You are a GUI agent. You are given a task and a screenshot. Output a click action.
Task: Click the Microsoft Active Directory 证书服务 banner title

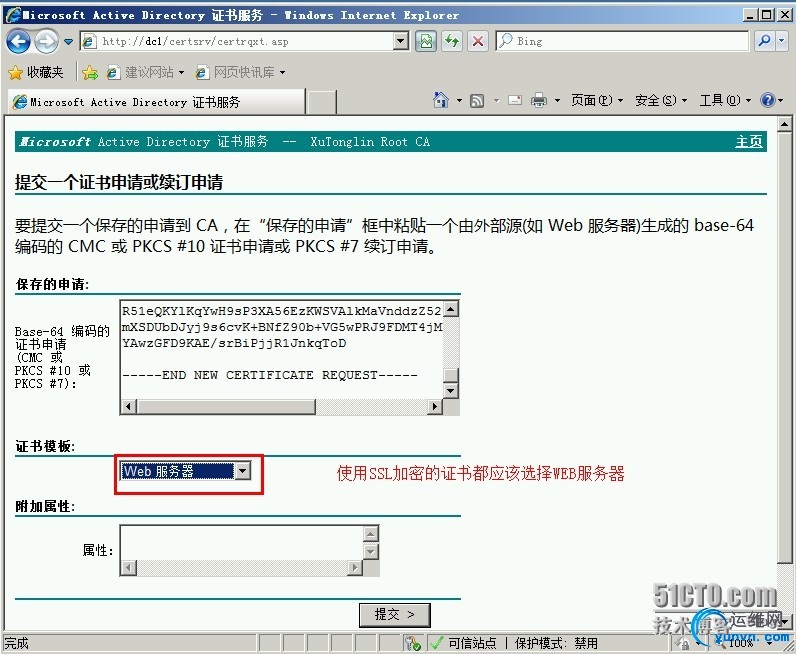coord(144,142)
